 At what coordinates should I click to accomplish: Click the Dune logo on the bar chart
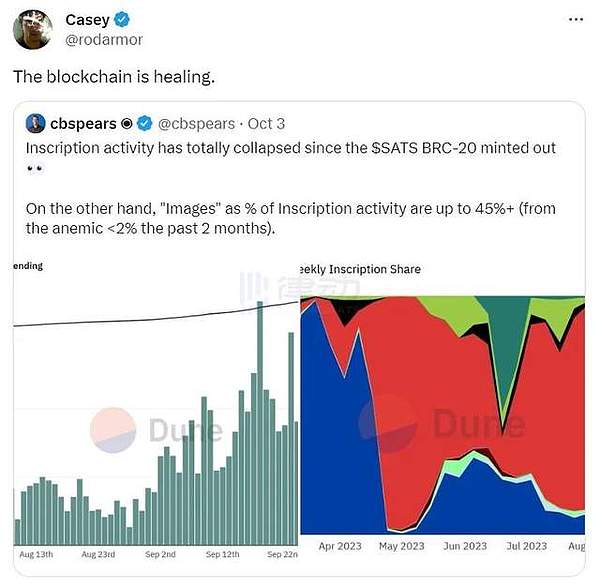pyautogui.click(x=155, y=430)
